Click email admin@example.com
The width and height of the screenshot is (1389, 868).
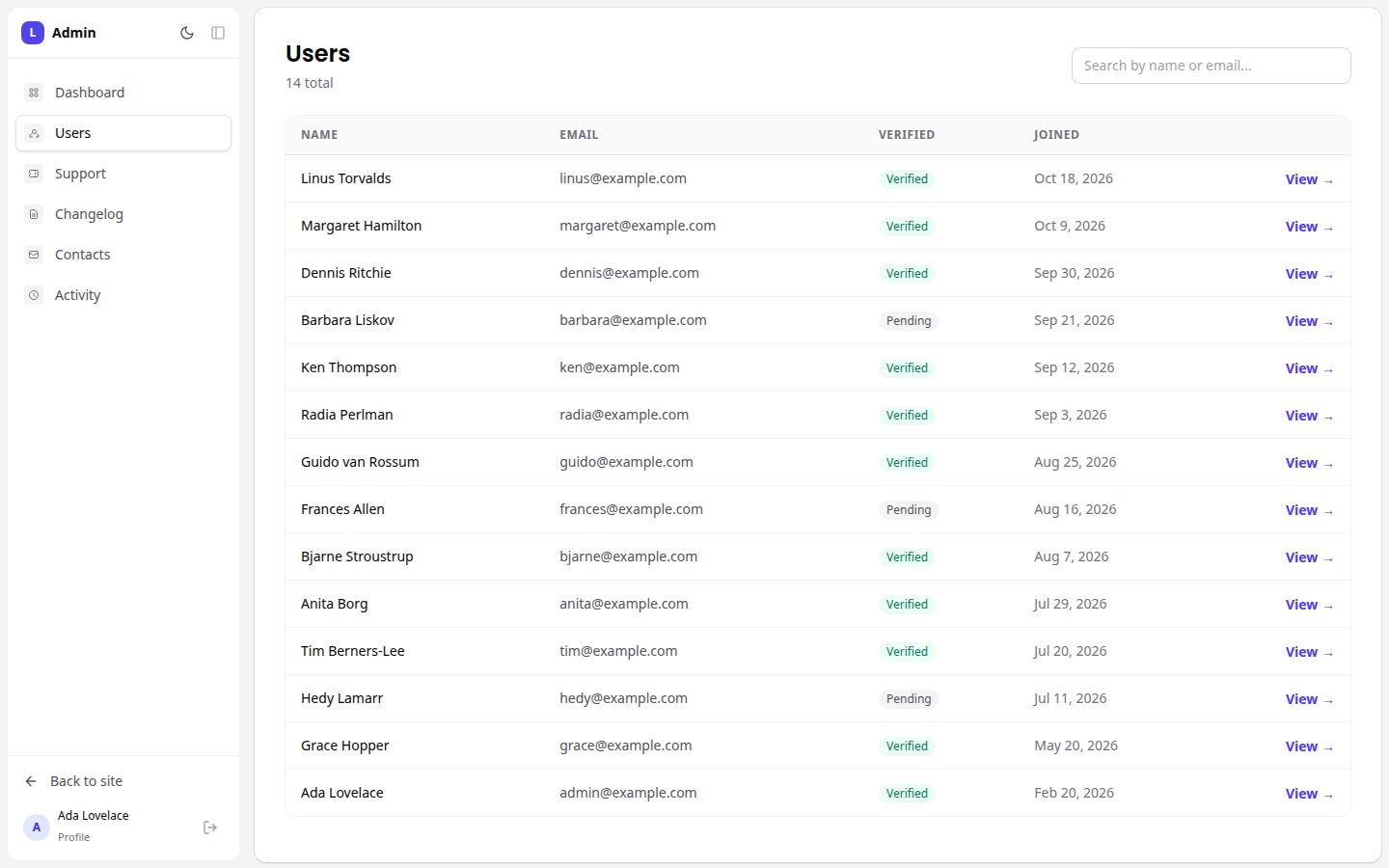(628, 793)
